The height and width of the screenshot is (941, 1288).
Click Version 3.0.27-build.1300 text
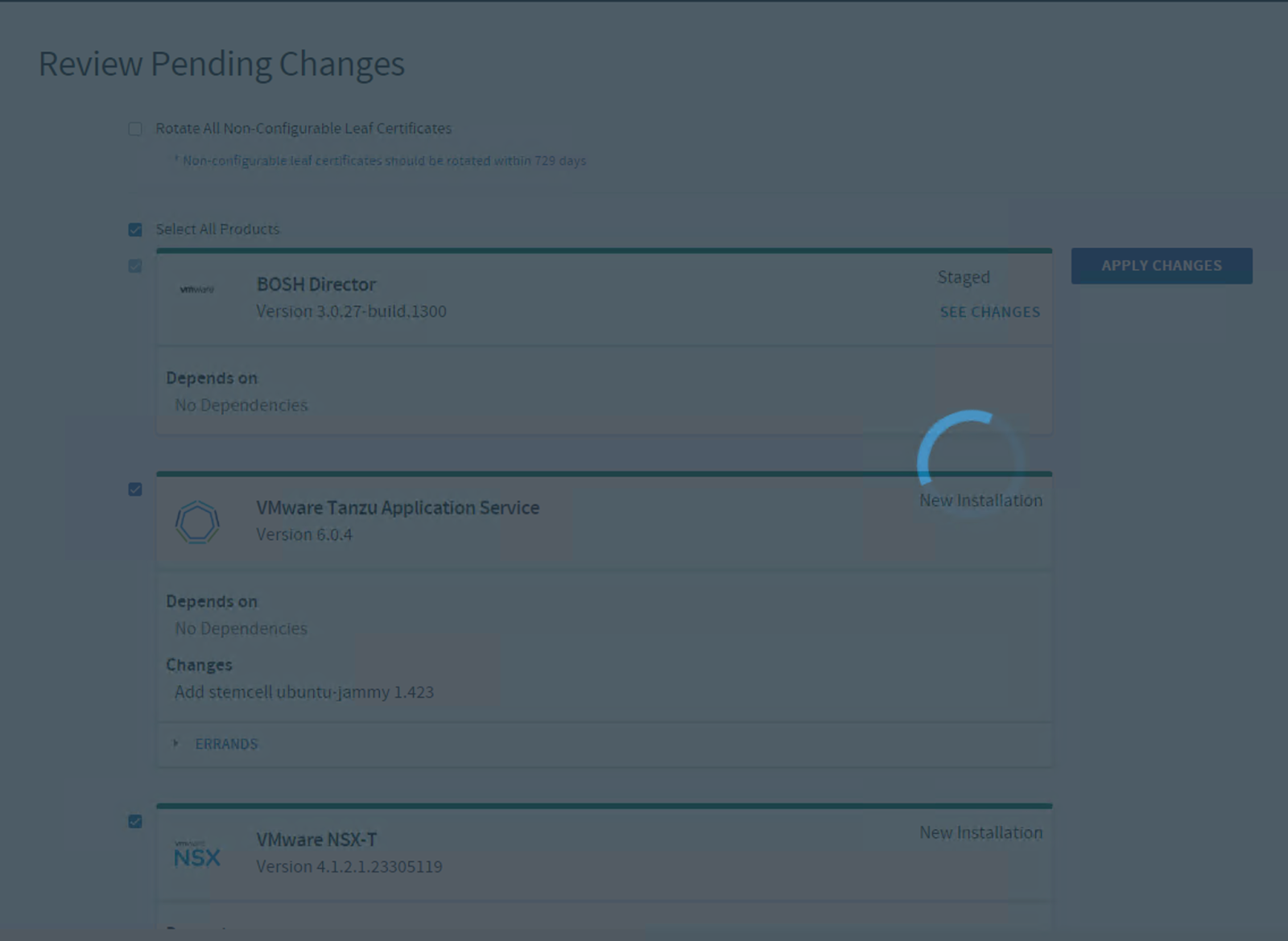351,312
